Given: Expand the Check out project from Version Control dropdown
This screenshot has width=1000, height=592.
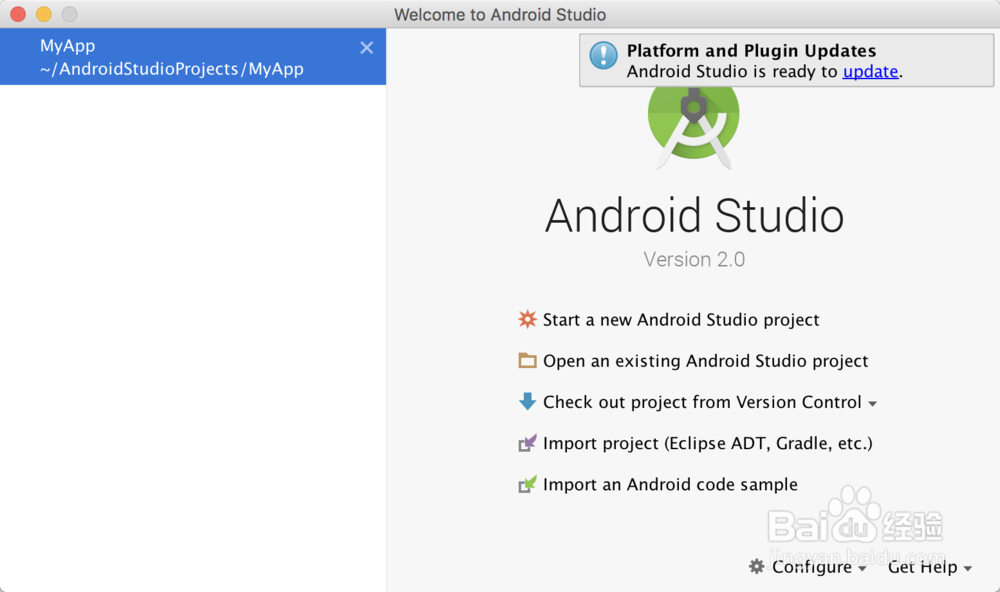Looking at the screenshot, I should [x=872, y=403].
